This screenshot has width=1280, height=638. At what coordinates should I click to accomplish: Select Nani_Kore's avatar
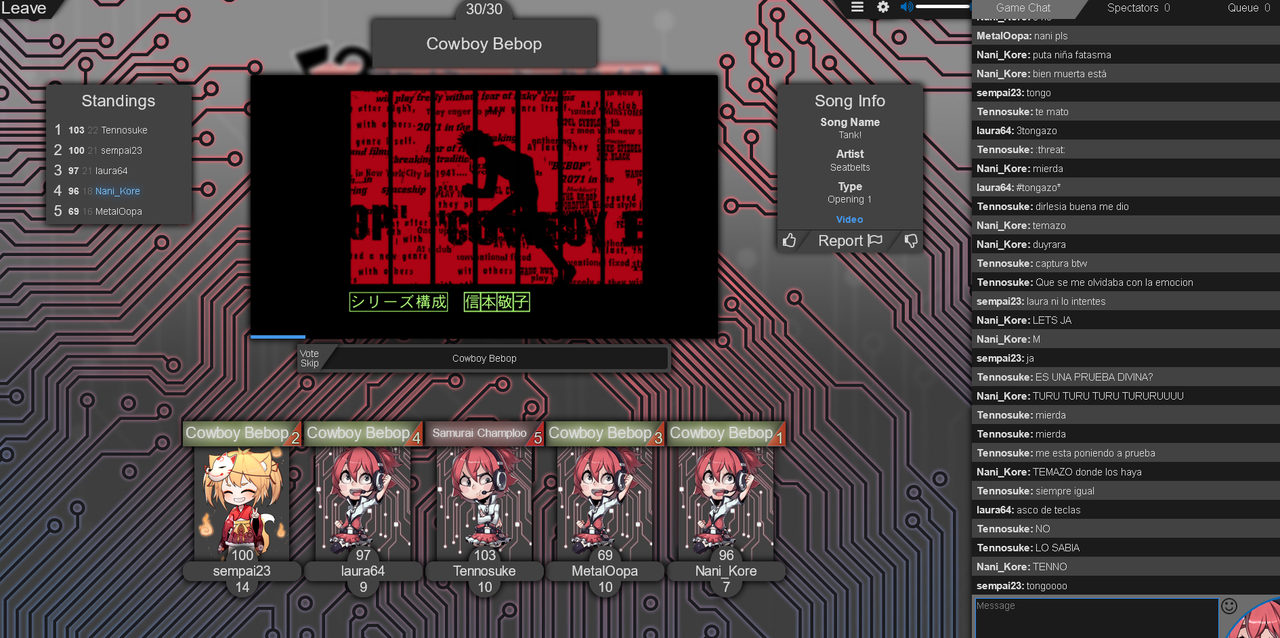[726, 503]
